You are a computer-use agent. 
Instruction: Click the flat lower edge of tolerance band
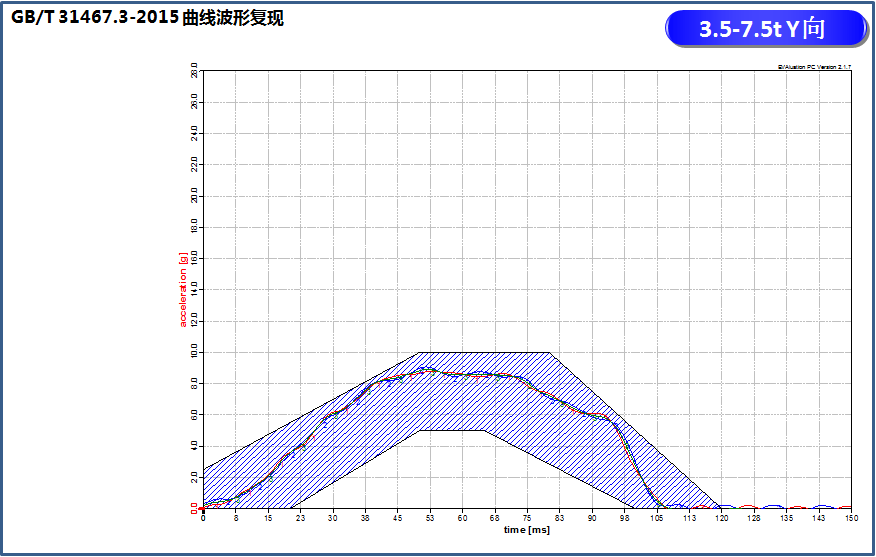tap(451, 430)
